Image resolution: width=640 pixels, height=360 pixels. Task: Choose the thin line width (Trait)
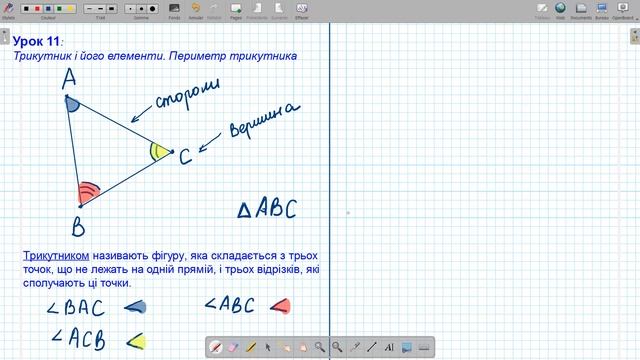90,9
